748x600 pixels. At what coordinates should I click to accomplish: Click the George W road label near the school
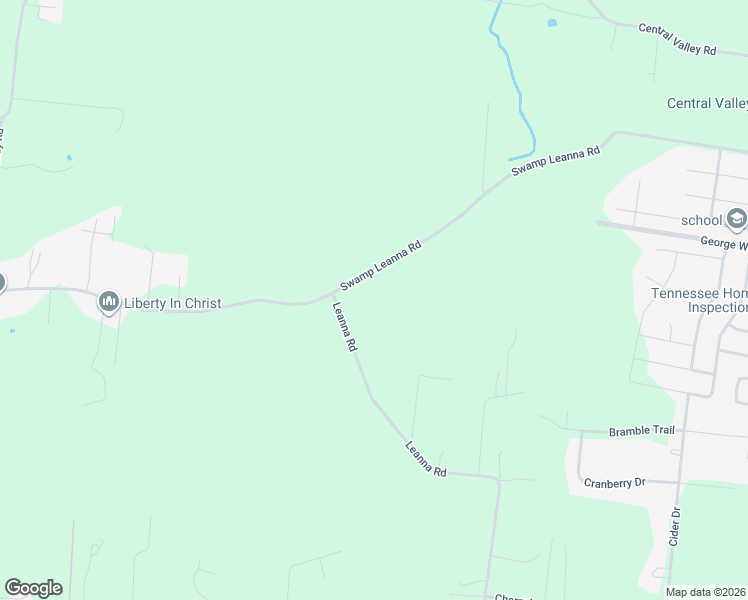point(724,243)
